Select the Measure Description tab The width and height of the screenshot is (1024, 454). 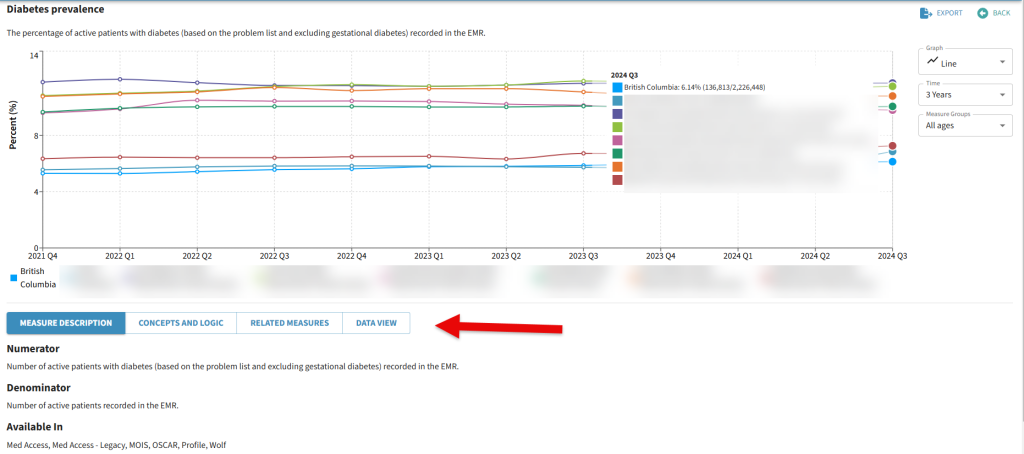(66, 323)
